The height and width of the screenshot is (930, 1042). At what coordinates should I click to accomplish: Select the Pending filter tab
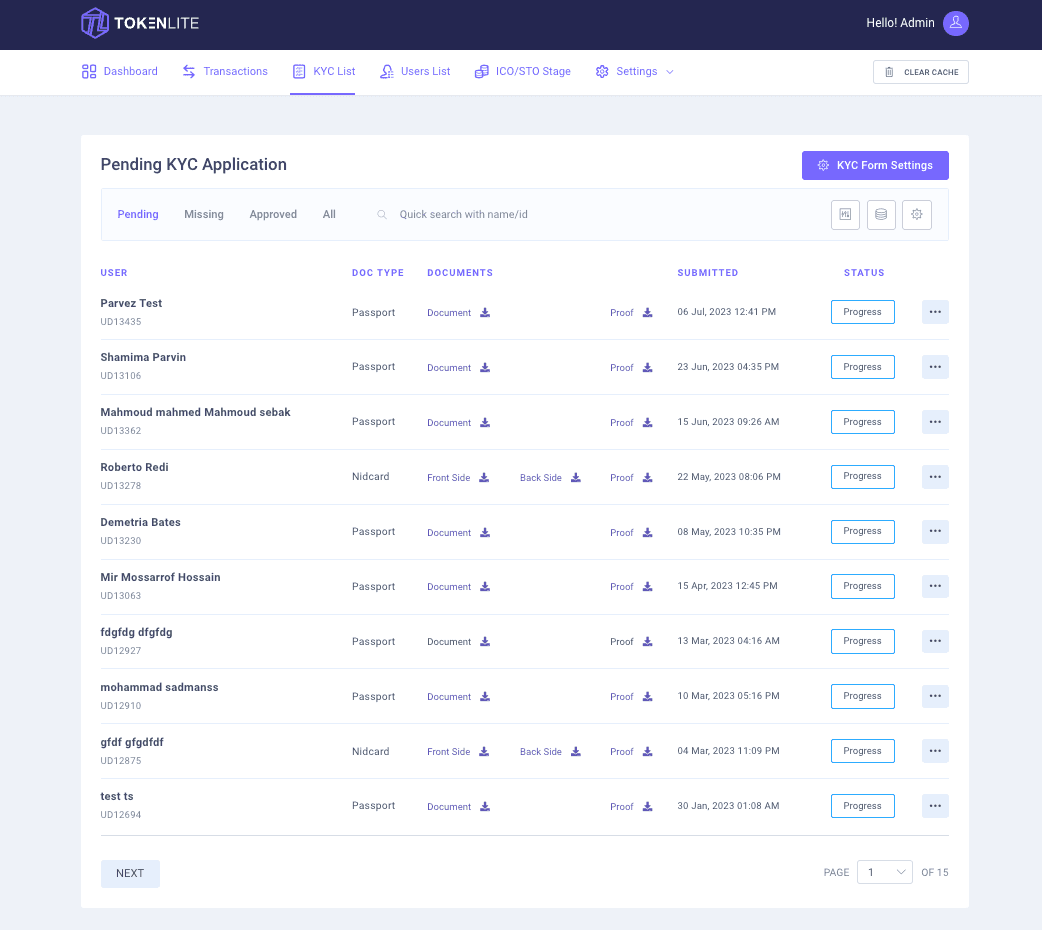pyautogui.click(x=138, y=215)
